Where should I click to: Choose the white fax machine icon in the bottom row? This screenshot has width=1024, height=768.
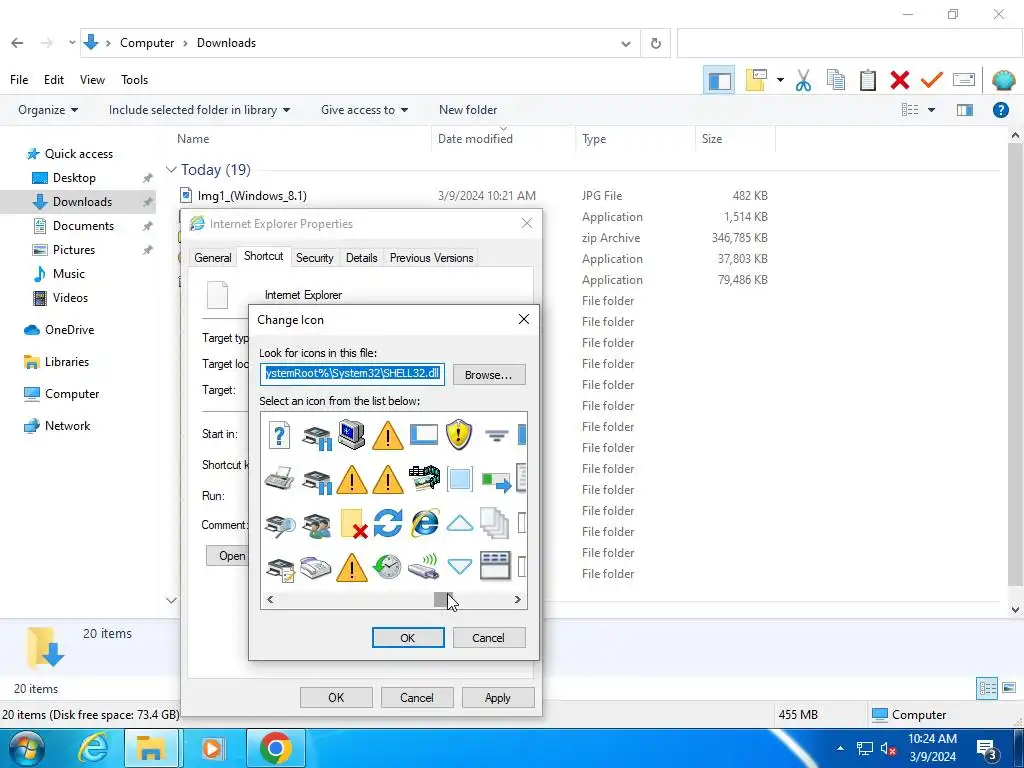316,567
